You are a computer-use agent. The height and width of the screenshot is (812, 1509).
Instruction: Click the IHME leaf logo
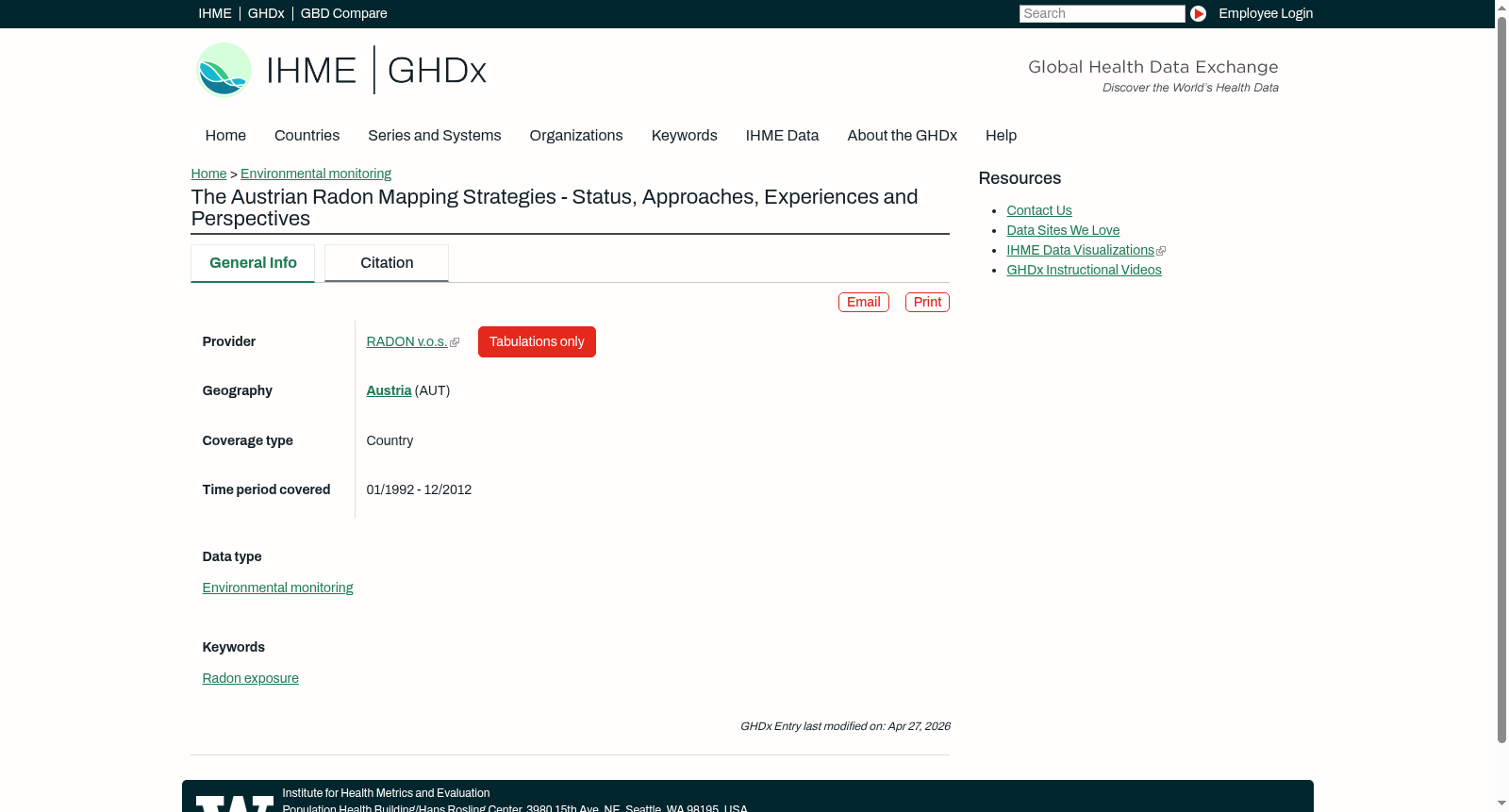(224, 70)
